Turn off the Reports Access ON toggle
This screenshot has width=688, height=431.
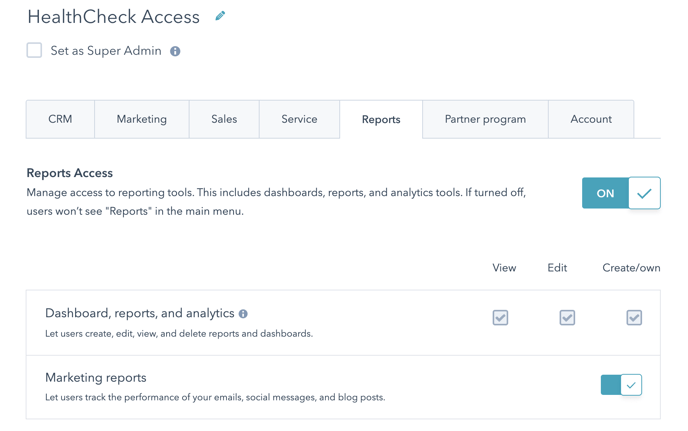click(621, 193)
